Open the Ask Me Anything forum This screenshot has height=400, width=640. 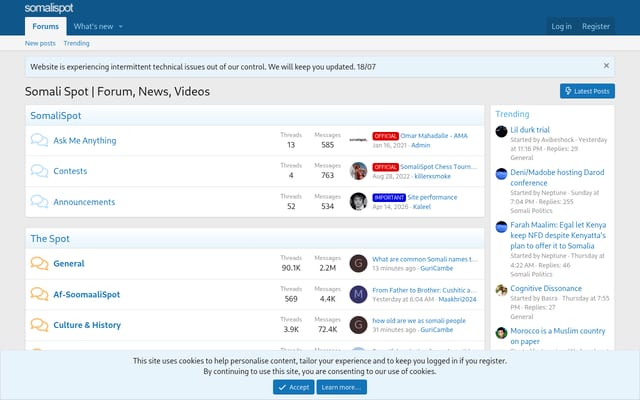click(84, 140)
